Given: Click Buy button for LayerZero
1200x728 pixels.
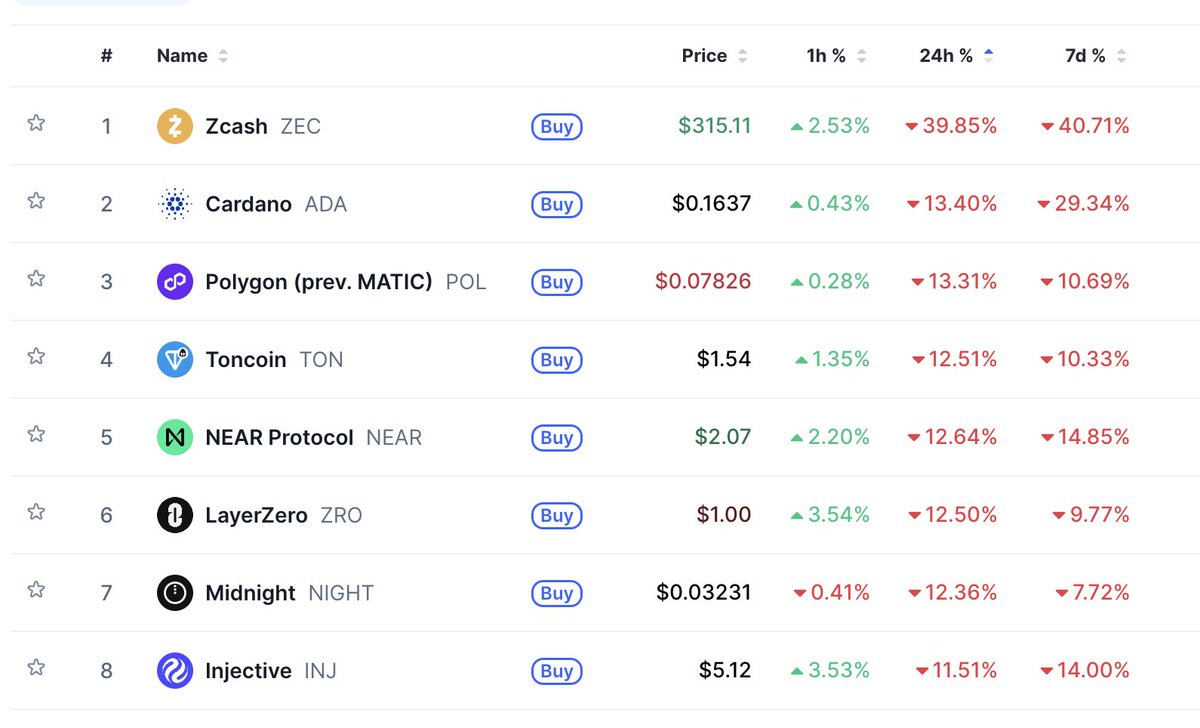Looking at the screenshot, I should click(x=557, y=515).
